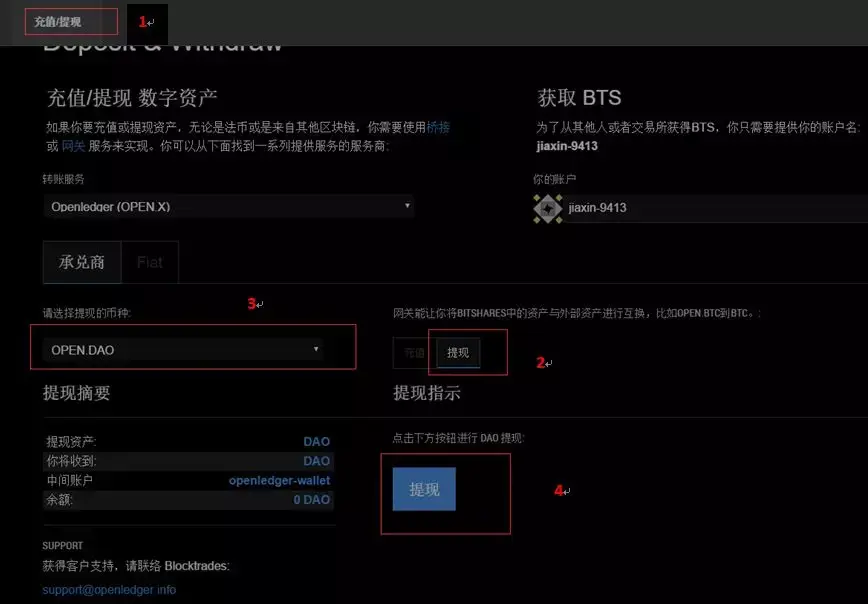Click the jiaxin-9413 account avatar icon
The height and width of the screenshot is (604, 868).
click(547, 210)
